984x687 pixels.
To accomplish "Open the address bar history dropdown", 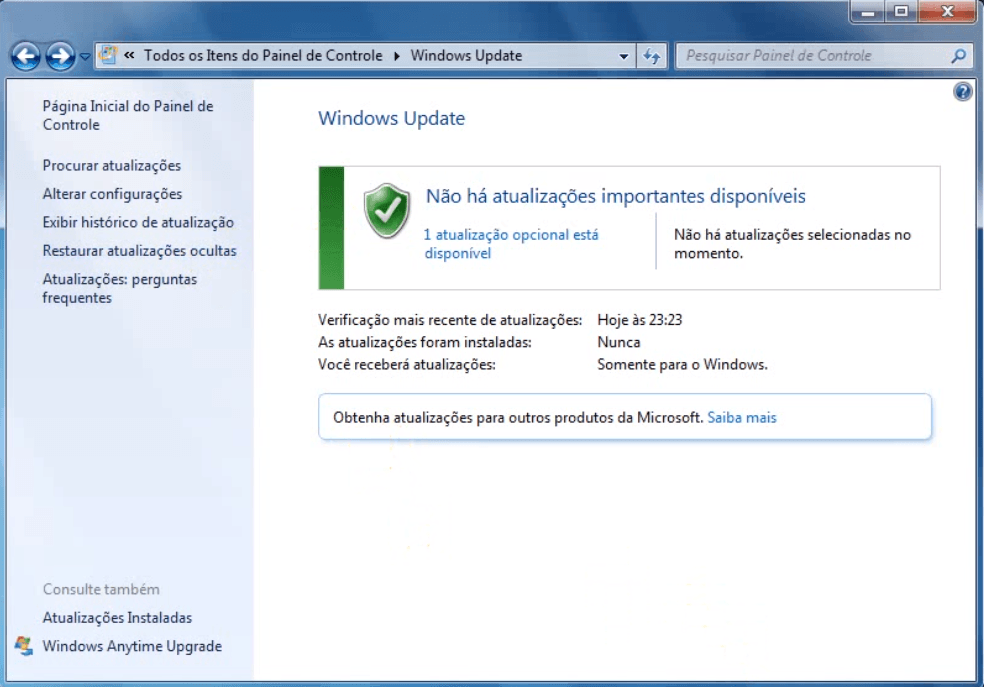I will [x=623, y=56].
